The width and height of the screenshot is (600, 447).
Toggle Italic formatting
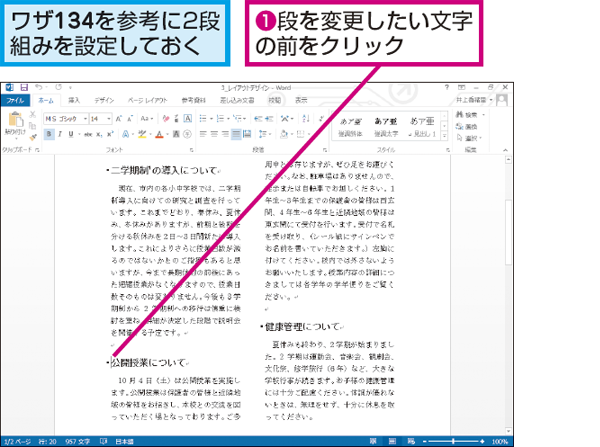coord(58,132)
